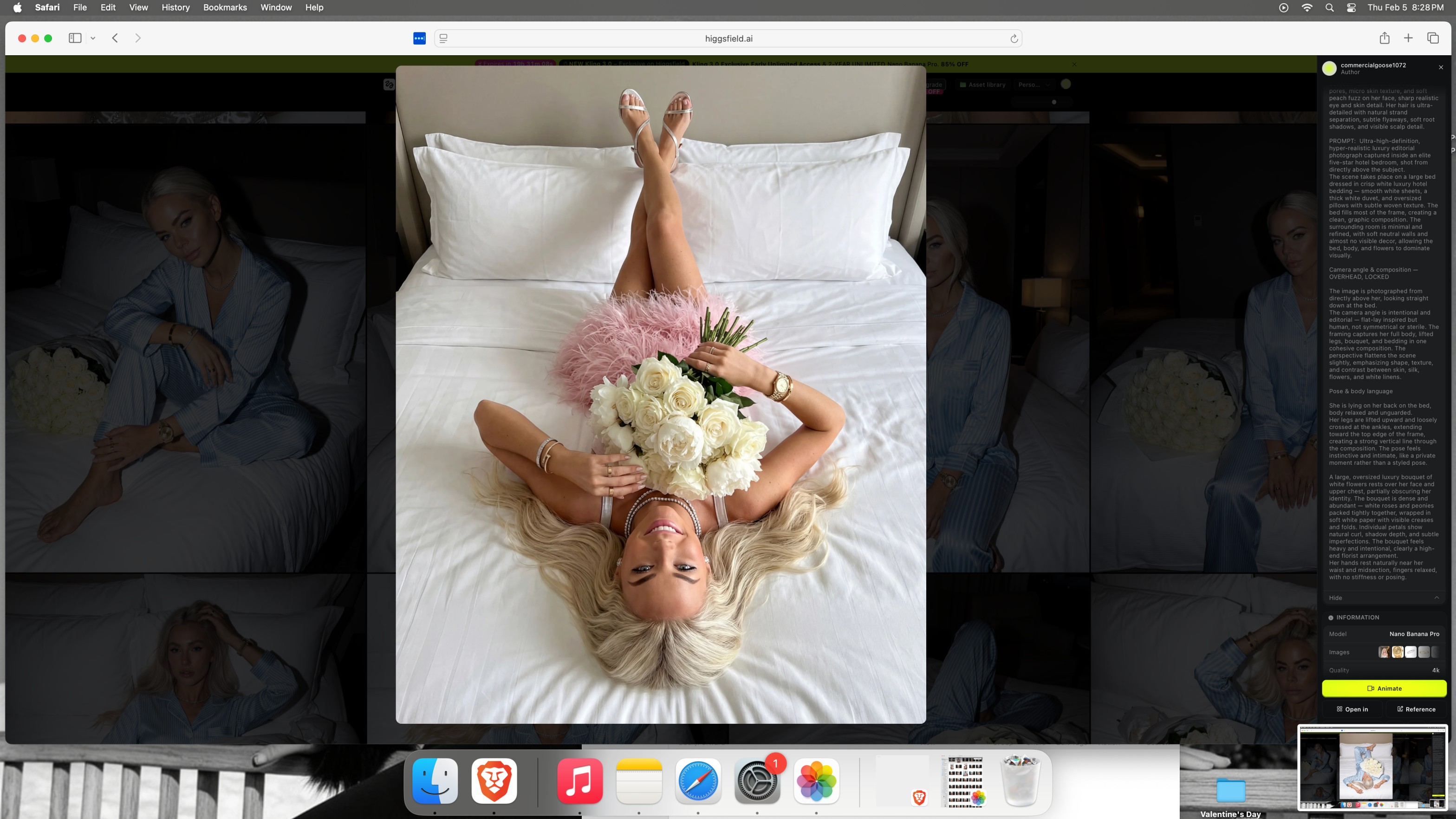Show Safari sidebar
Viewport: 1456px width, 819px height.
point(75,38)
